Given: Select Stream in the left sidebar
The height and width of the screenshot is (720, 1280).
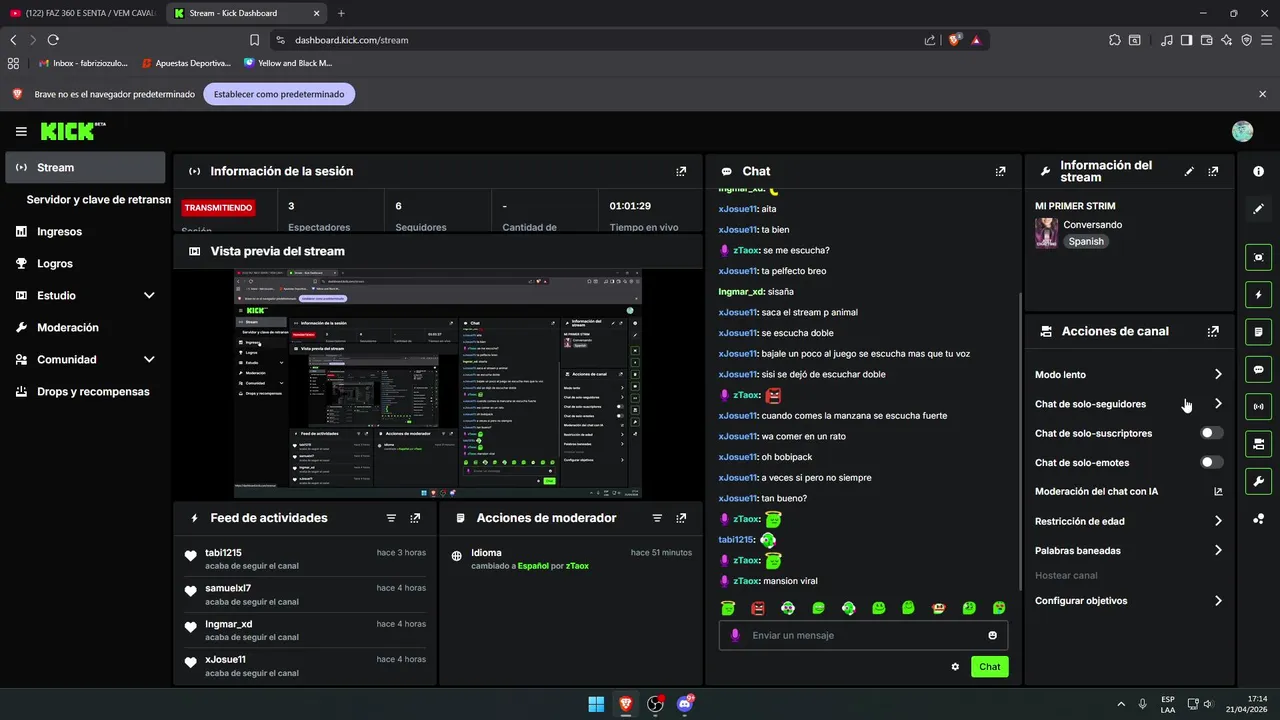Looking at the screenshot, I should (85, 167).
